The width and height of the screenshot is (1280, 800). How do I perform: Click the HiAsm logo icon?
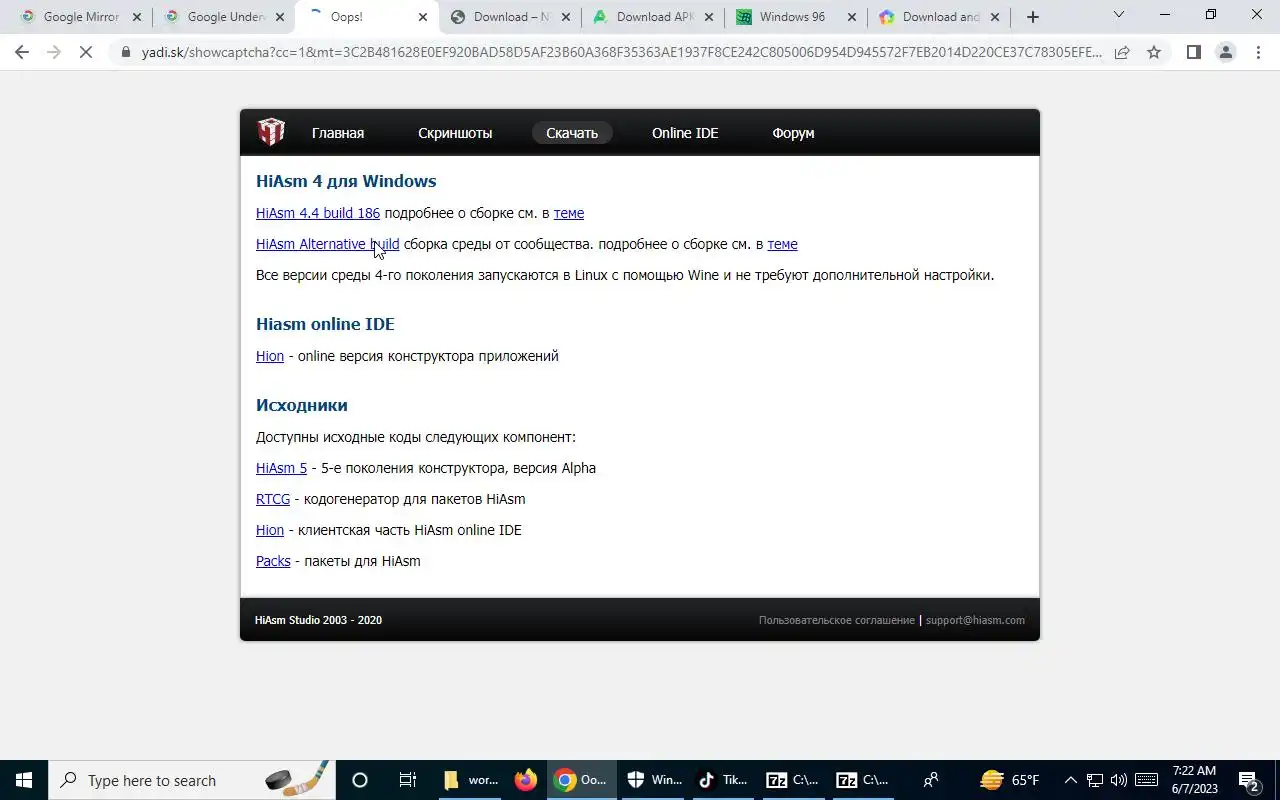[270, 132]
